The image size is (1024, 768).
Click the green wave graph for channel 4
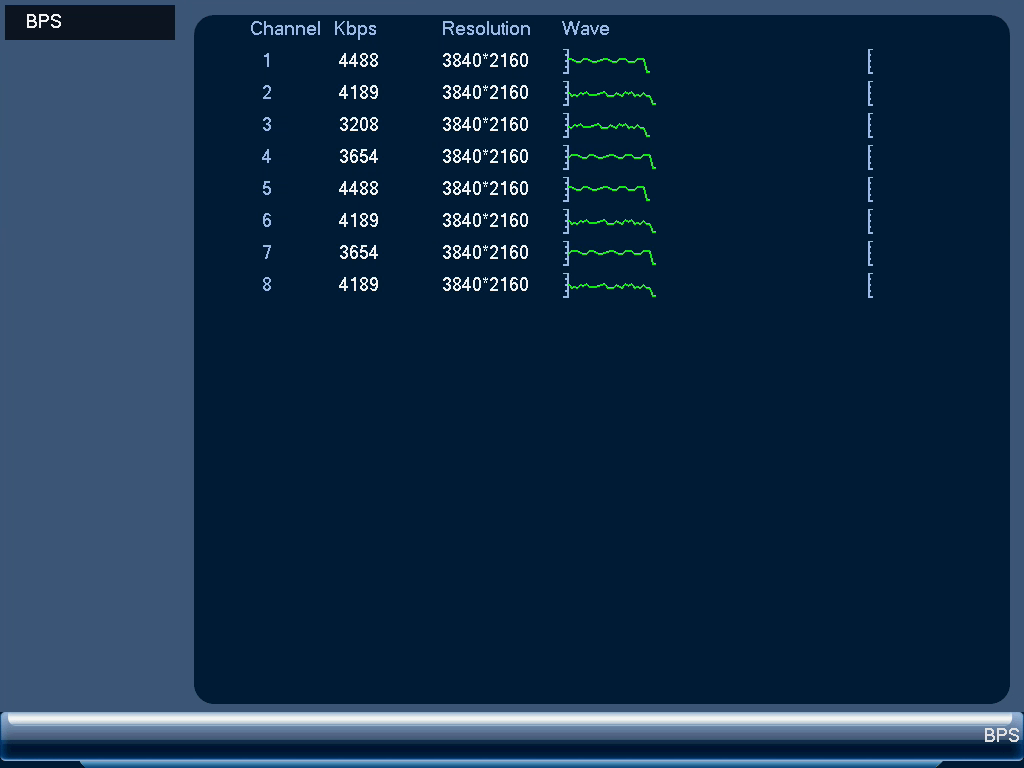(x=611, y=160)
